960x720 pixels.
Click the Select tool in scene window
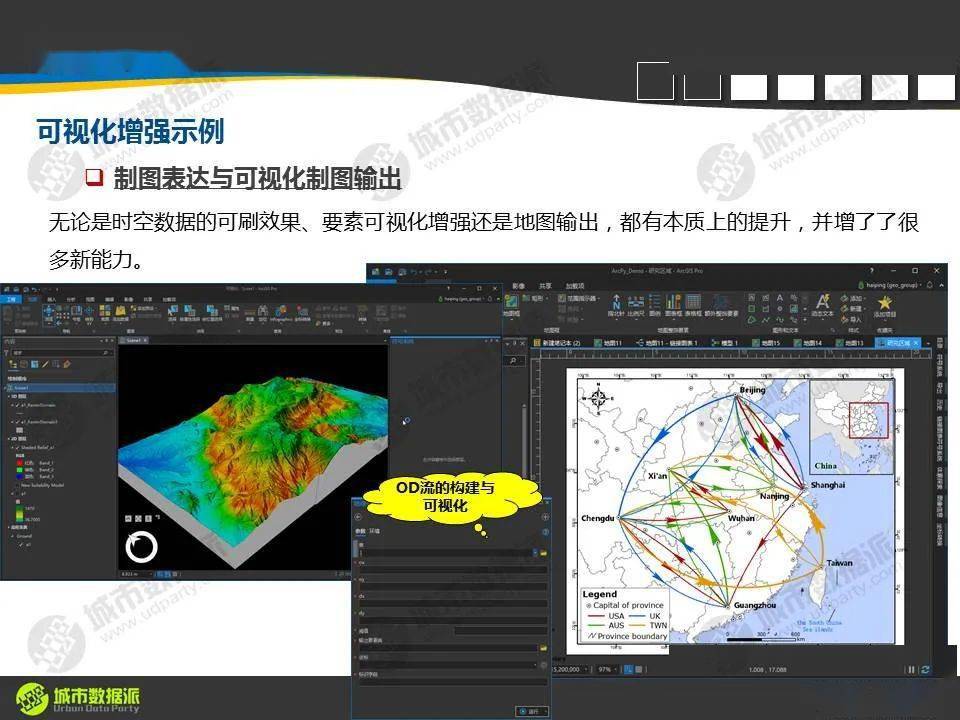coord(173,313)
